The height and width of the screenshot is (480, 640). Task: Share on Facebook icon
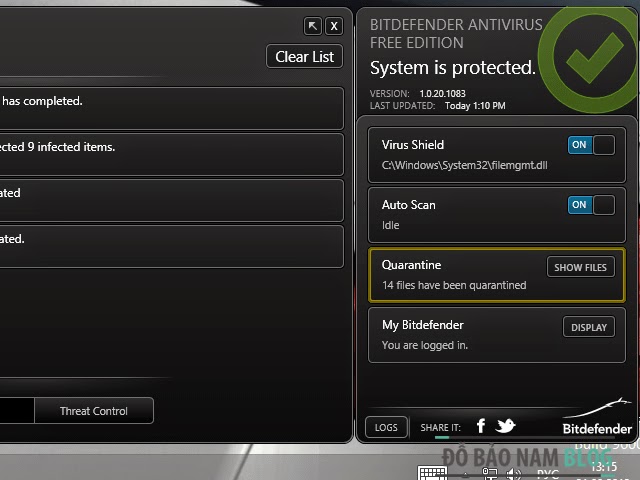pos(481,425)
